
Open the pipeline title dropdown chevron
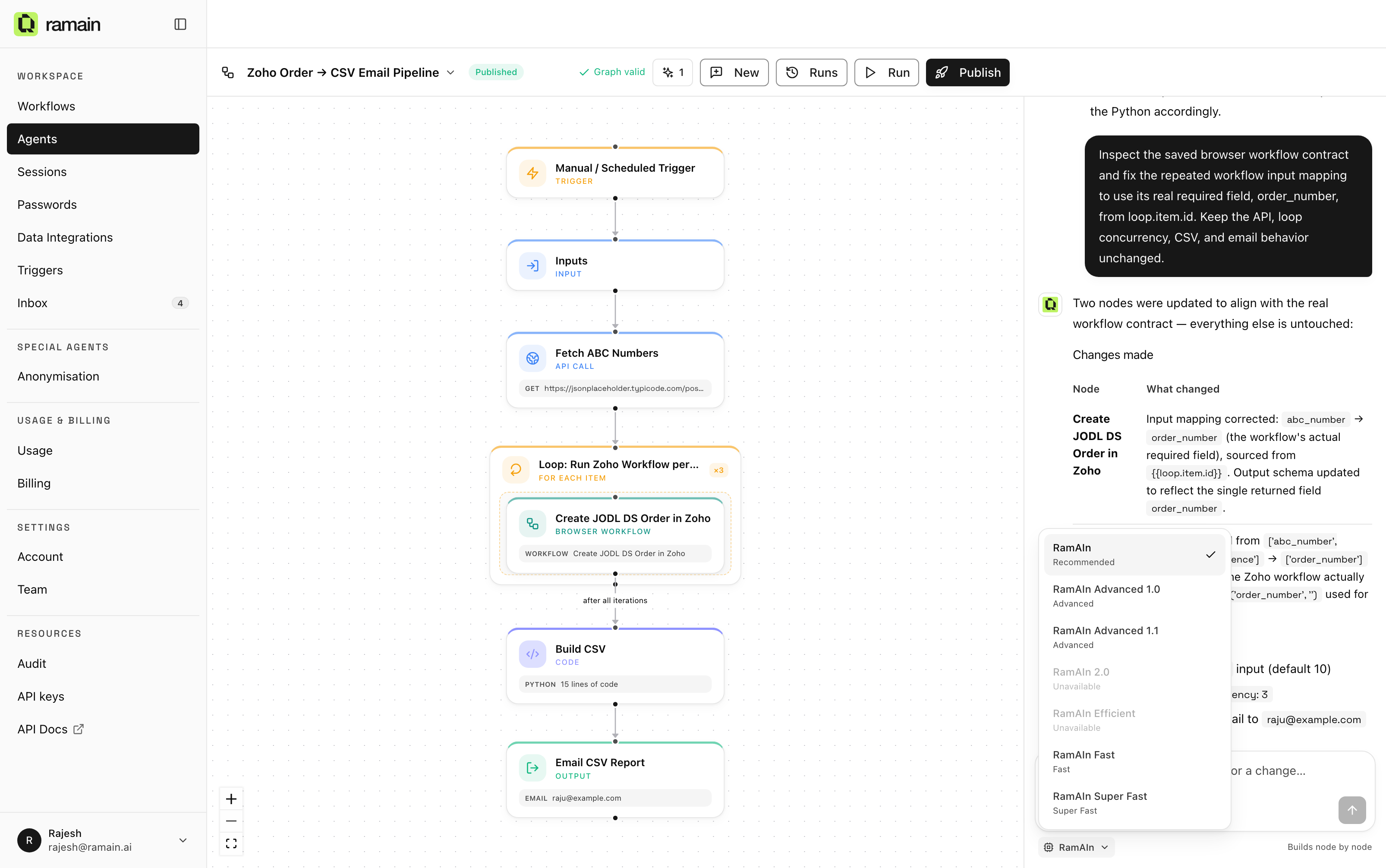point(450,72)
